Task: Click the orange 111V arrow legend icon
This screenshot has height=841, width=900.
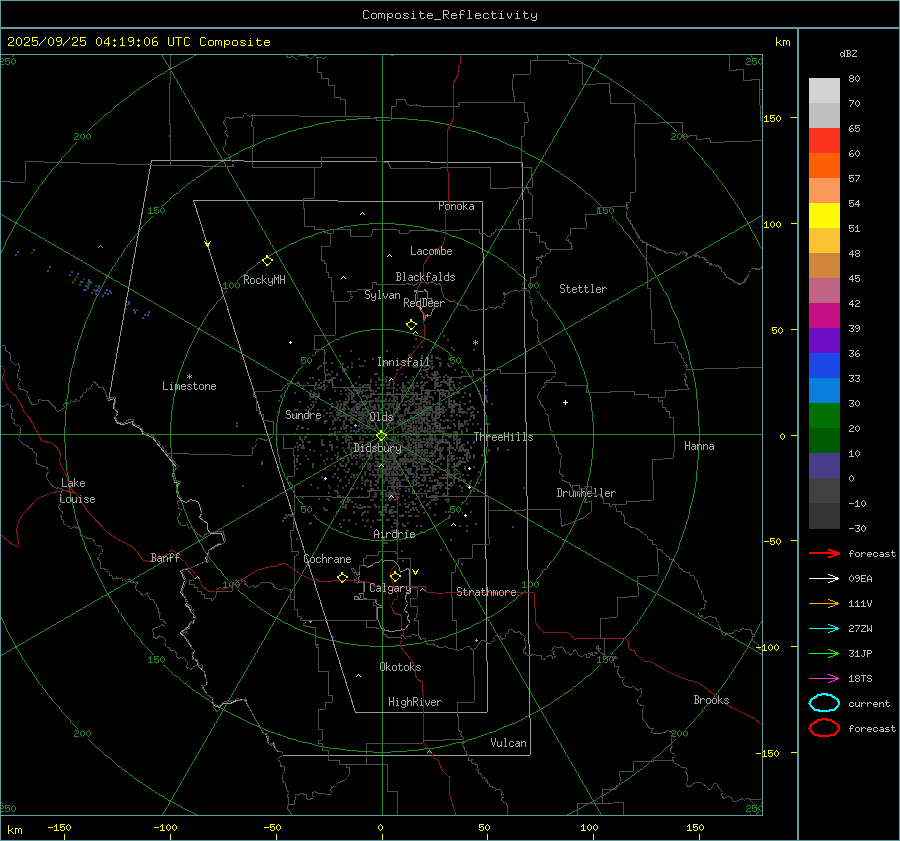Action: 823,603
